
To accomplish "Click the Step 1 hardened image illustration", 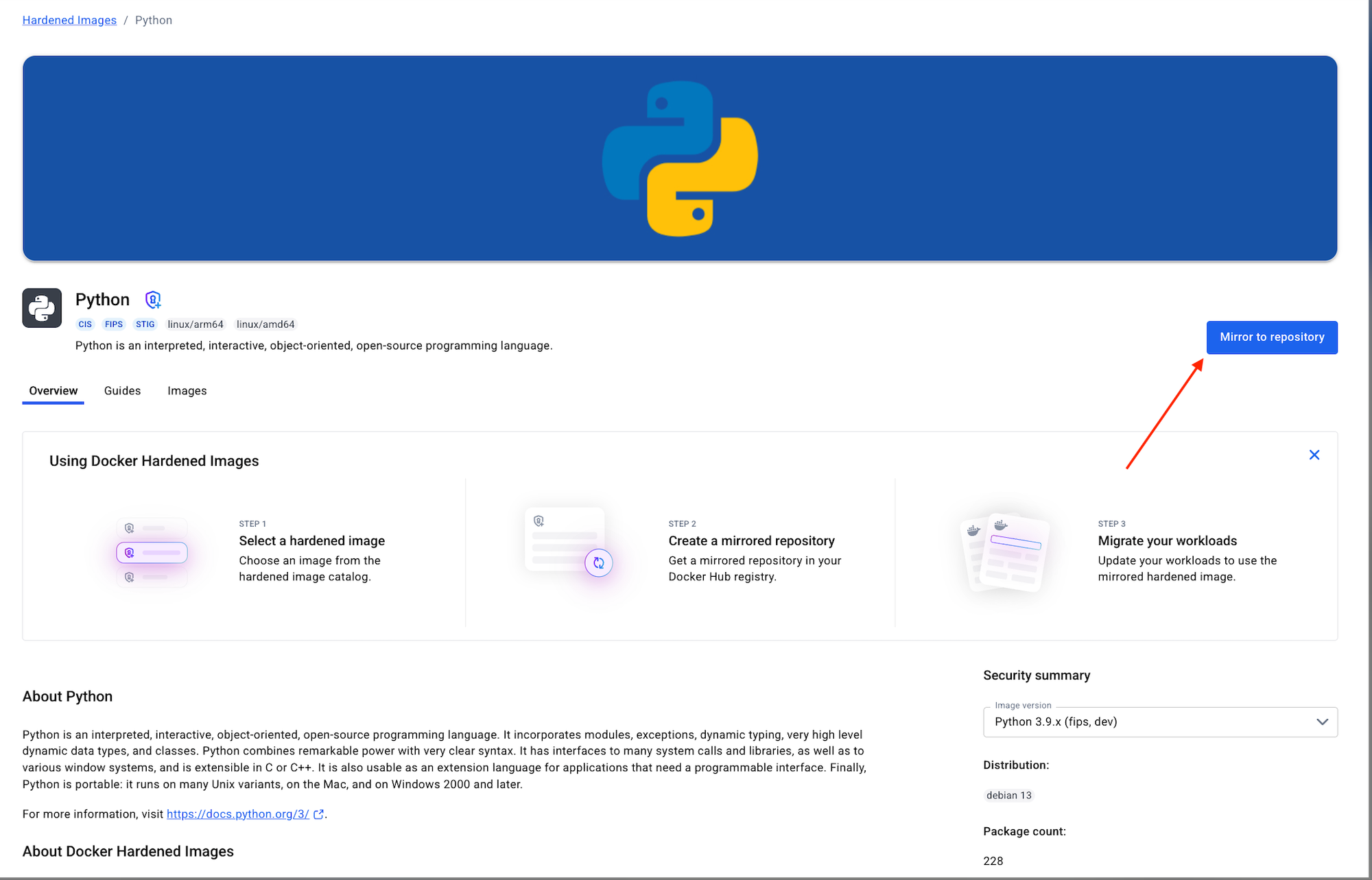I will (x=152, y=553).
